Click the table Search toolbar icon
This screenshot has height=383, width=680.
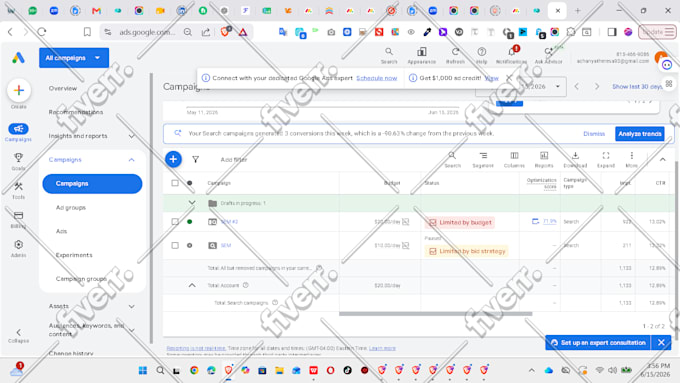pyautogui.click(x=452, y=155)
